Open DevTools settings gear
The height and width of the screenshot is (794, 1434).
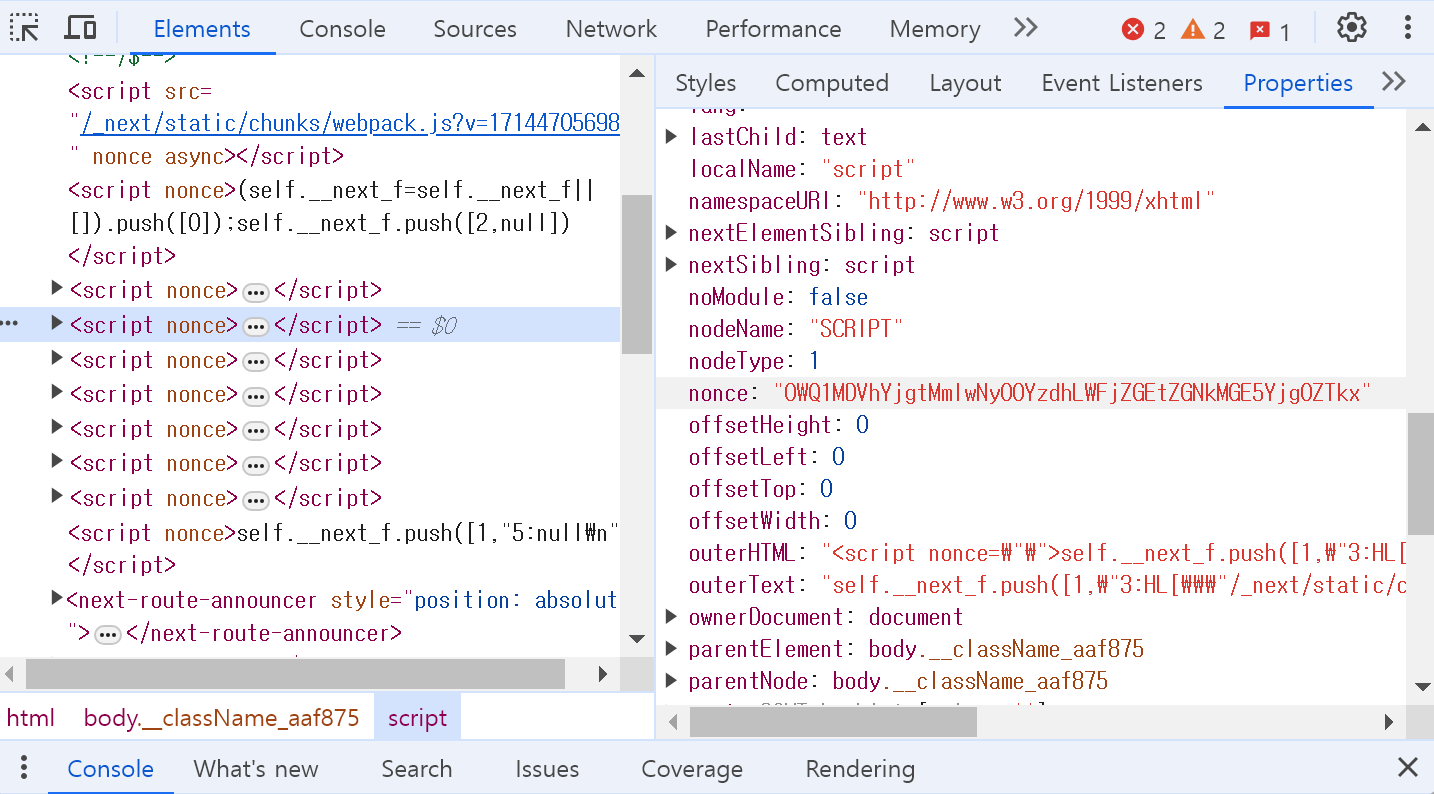(x=1351, y=27)
